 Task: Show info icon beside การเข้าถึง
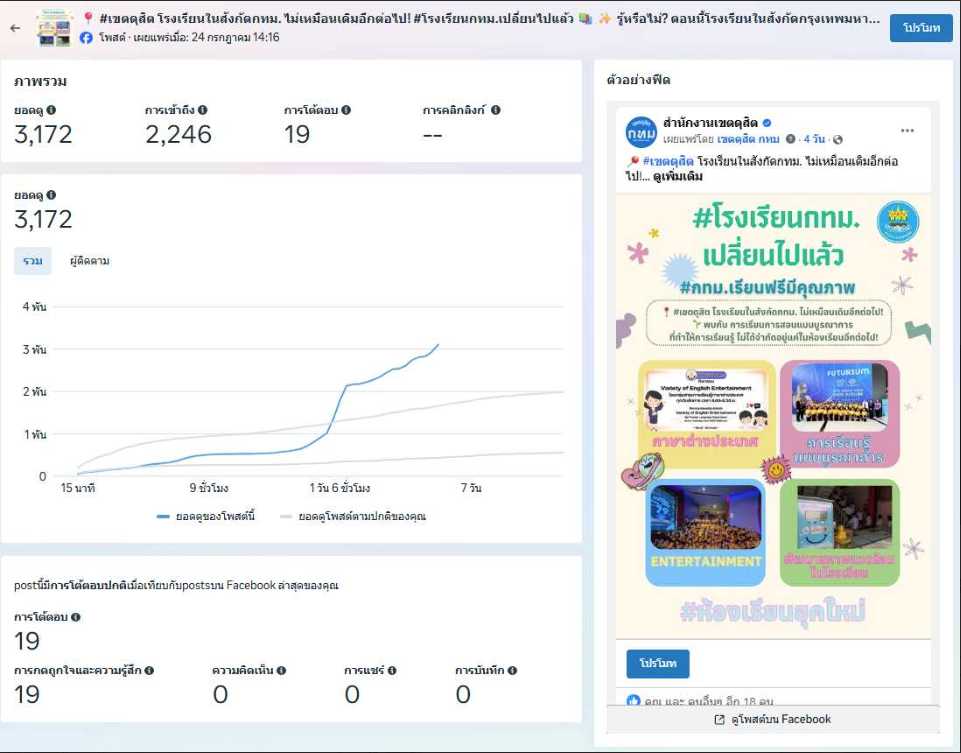pos(202,110)
